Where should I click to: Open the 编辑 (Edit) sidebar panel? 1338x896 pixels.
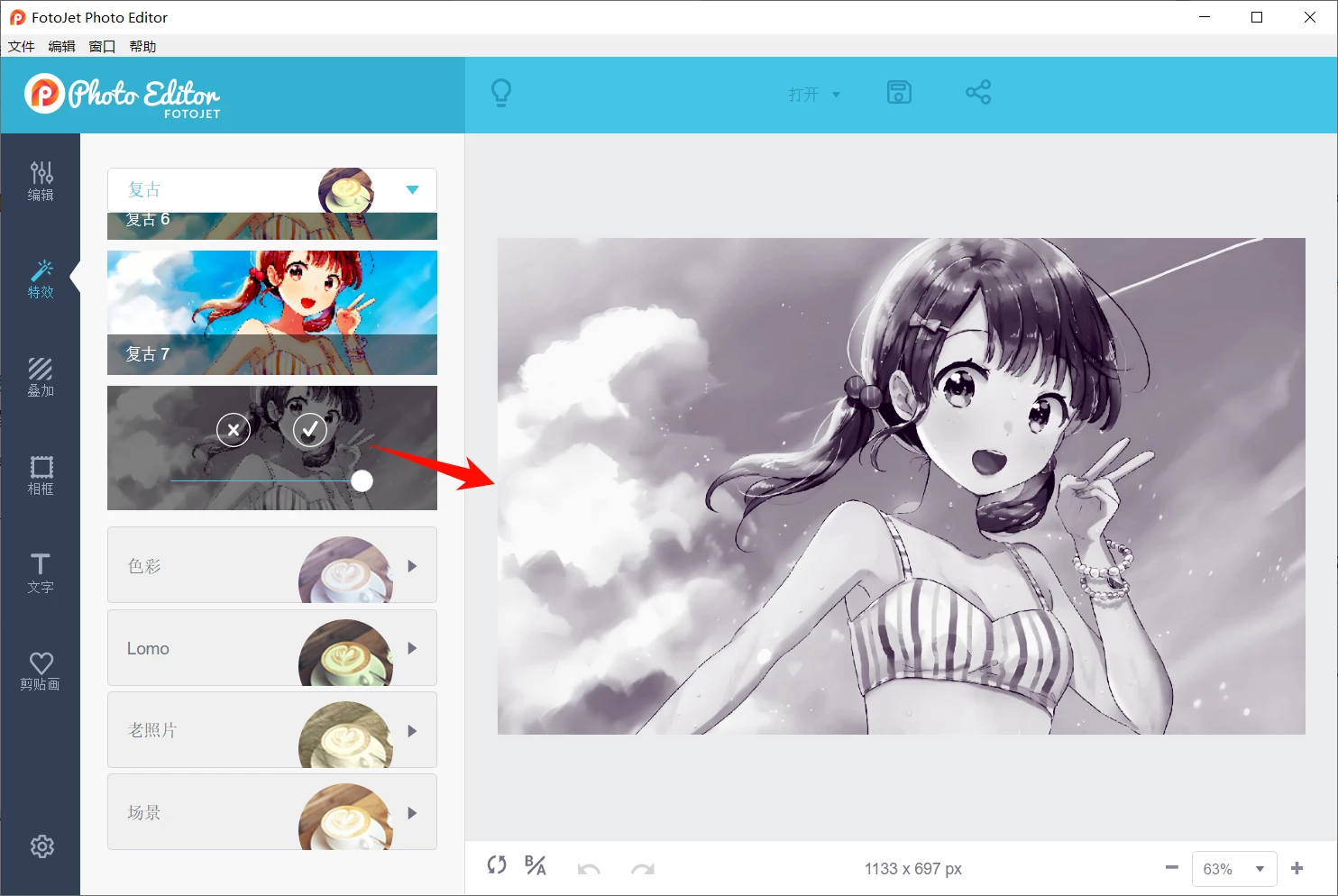click(41, 181)
